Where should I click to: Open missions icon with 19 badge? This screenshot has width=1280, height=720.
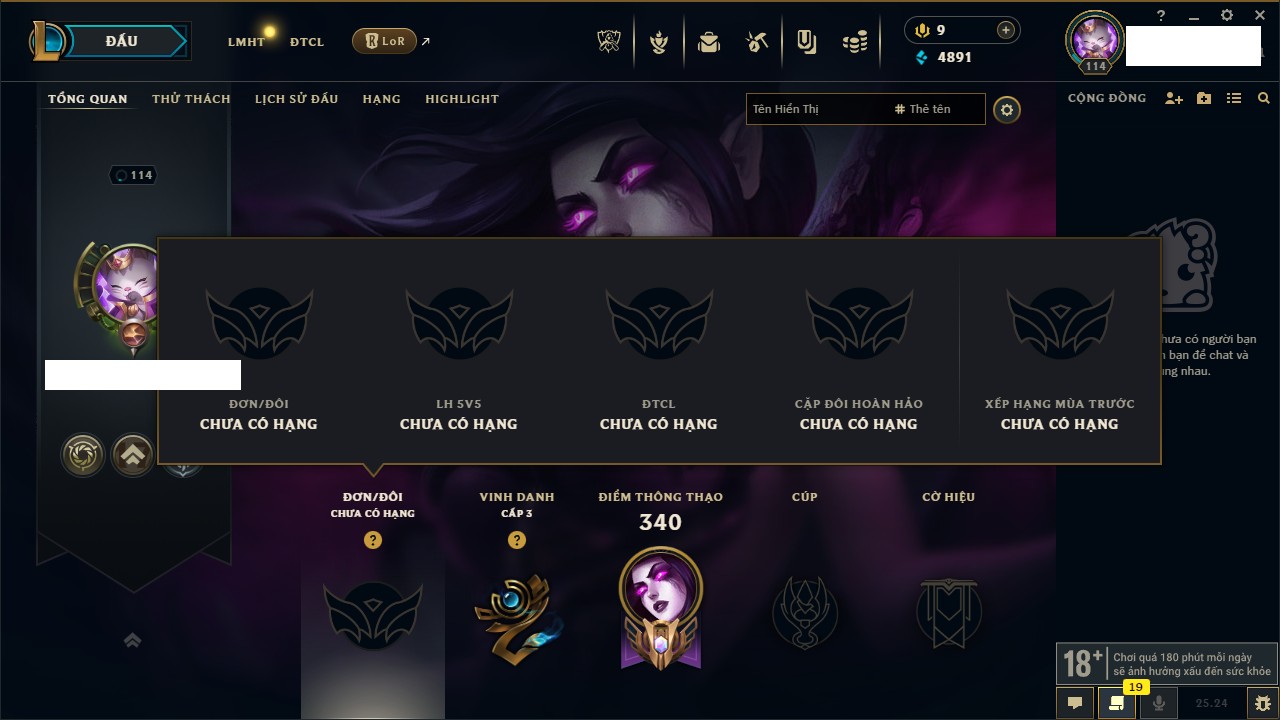pyautogui.click(x=1117, y=703)
